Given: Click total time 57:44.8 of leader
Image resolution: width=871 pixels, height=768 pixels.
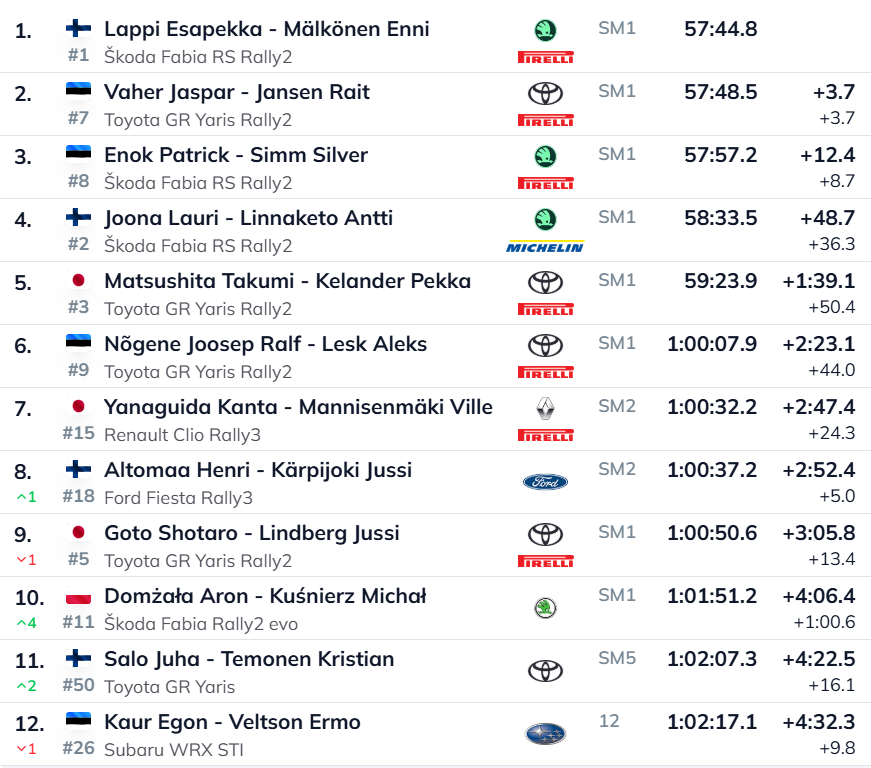Looking at the screenshot, I should (x=721, y=29).
